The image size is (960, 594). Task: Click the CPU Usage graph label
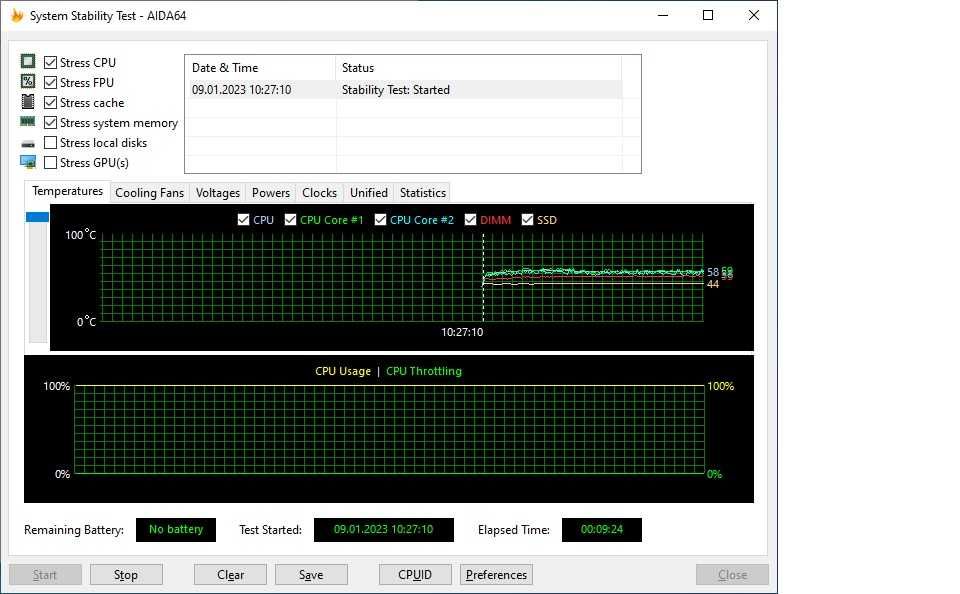click(343, 371)
